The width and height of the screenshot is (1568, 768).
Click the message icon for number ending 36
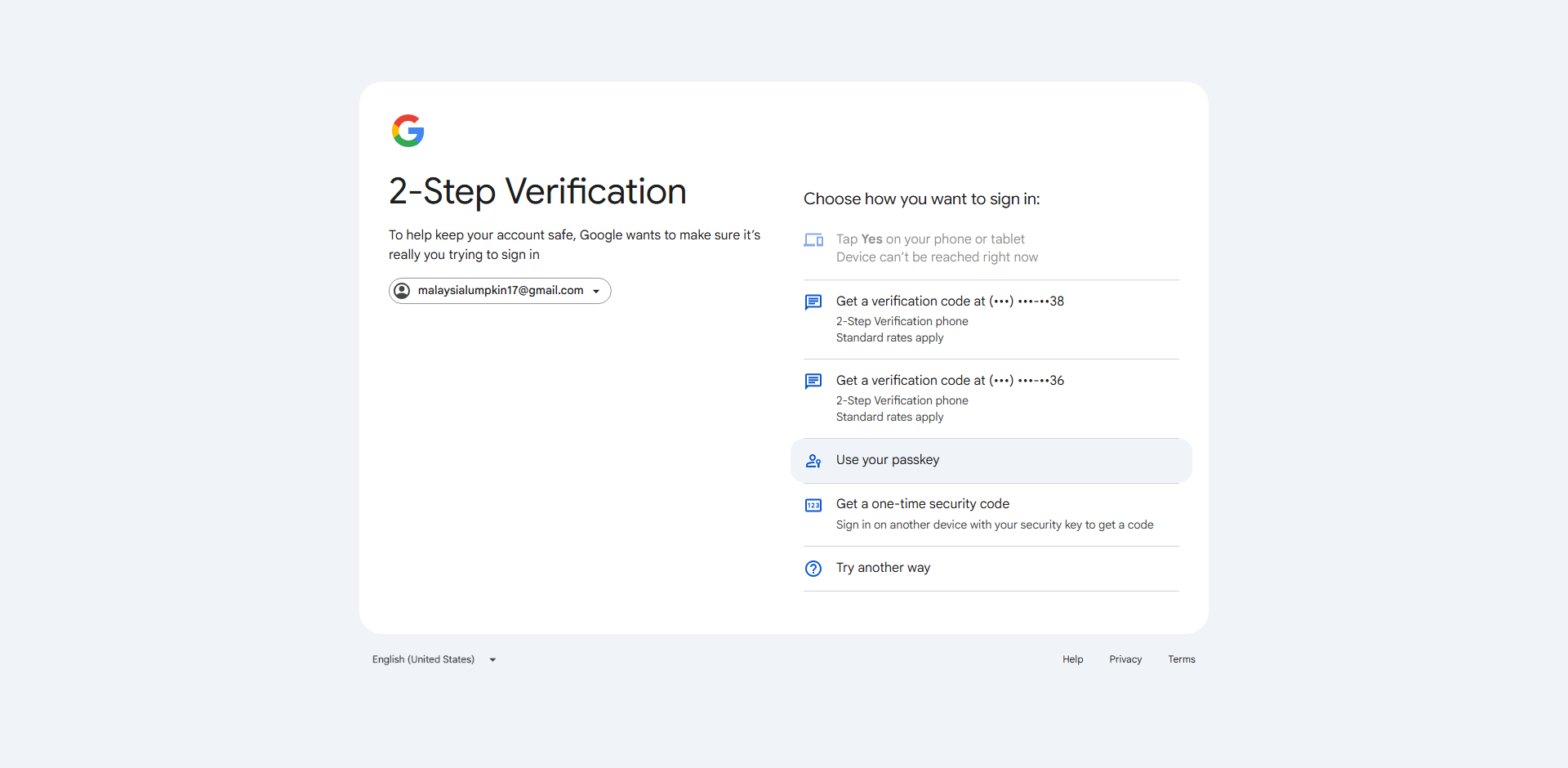(813, 382)
